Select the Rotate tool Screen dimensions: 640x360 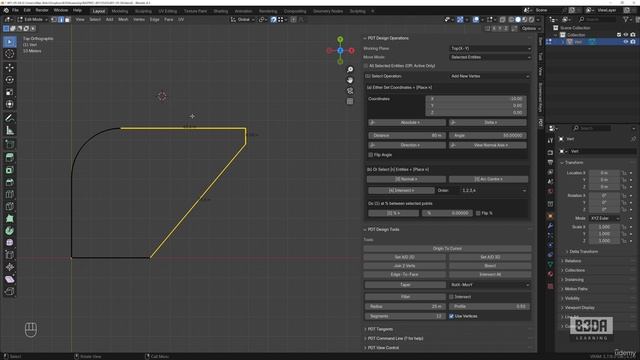(9, 80)
